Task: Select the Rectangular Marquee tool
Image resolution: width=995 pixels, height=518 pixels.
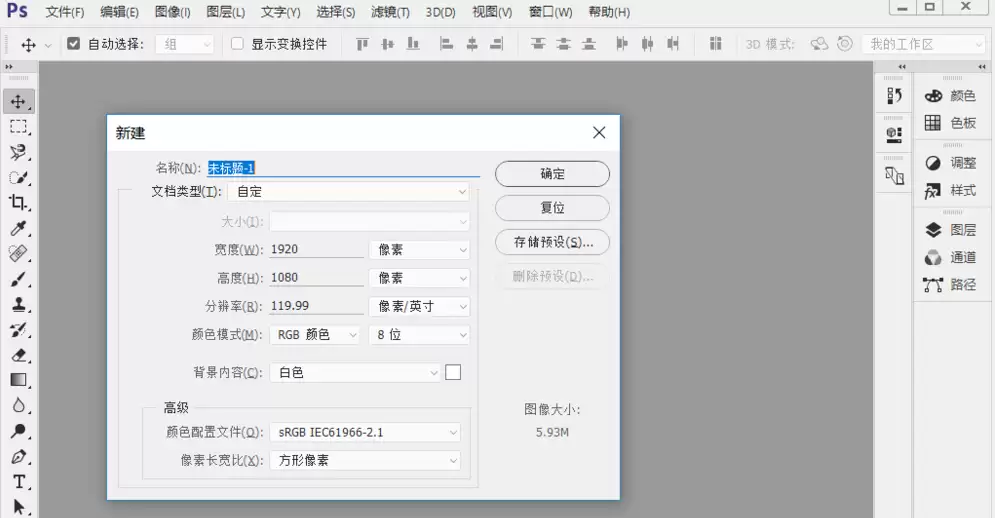Action: (x=18, y=126)
